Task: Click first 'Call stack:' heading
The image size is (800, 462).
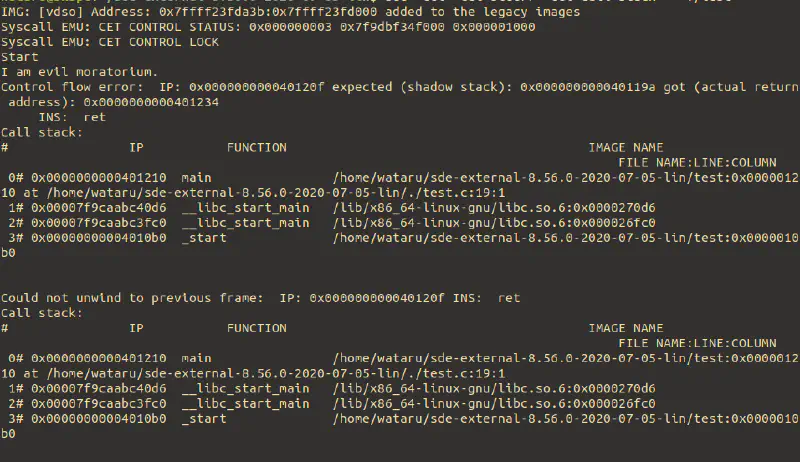Action: coord(41,132)
